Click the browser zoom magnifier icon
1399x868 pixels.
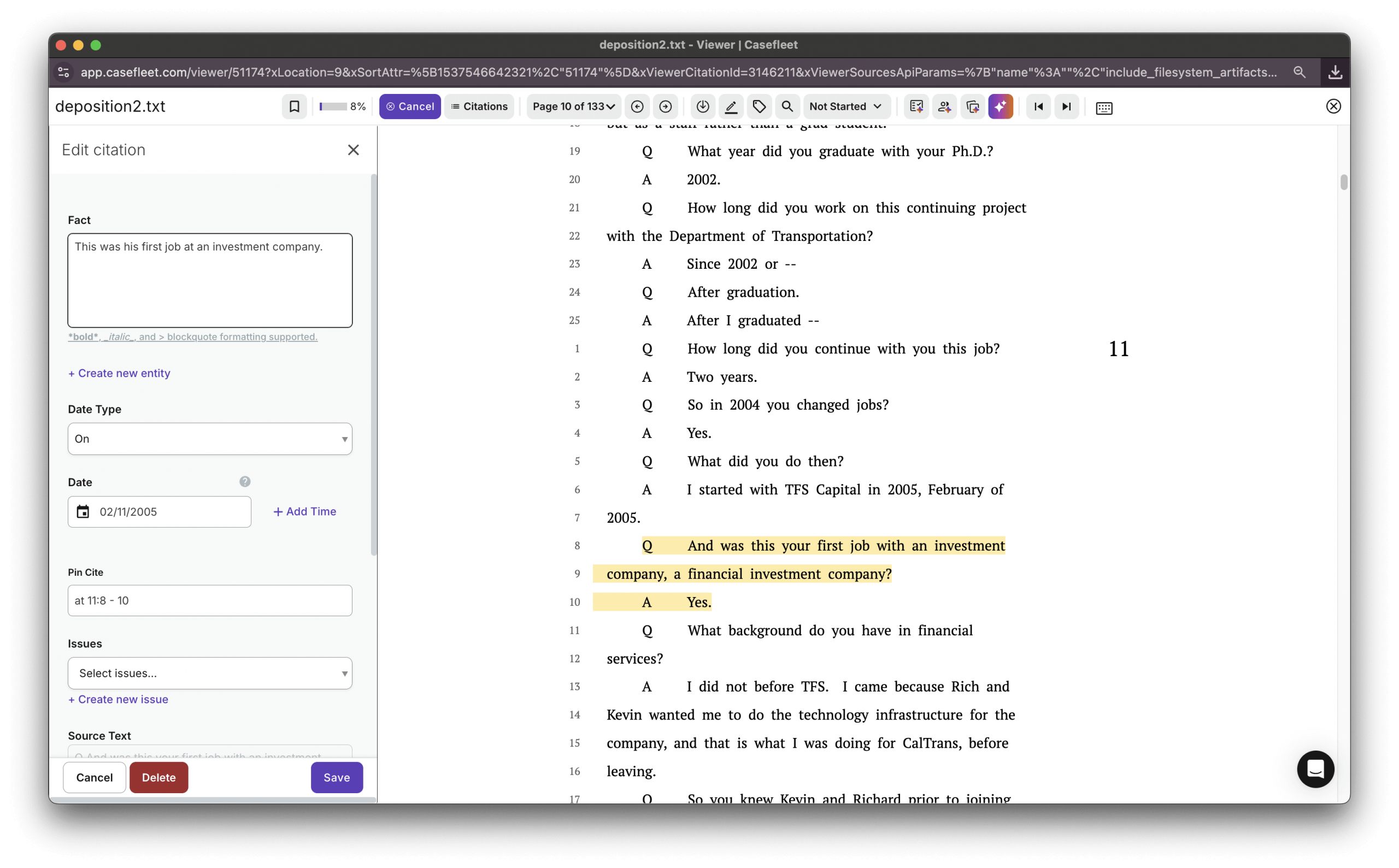1300,72
